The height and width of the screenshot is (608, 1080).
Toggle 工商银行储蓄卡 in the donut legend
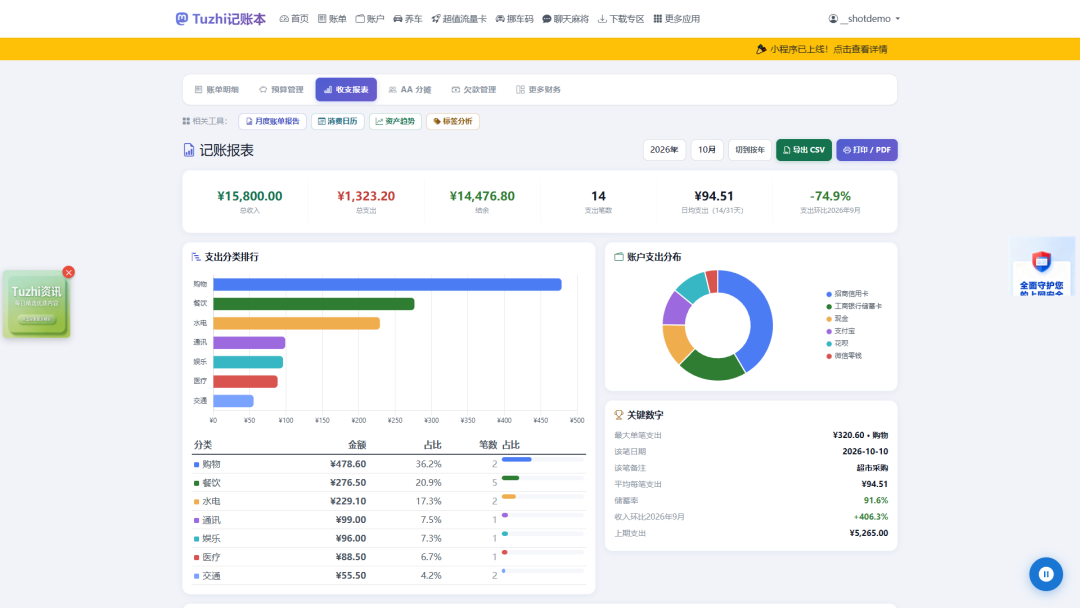click(854, 306)
